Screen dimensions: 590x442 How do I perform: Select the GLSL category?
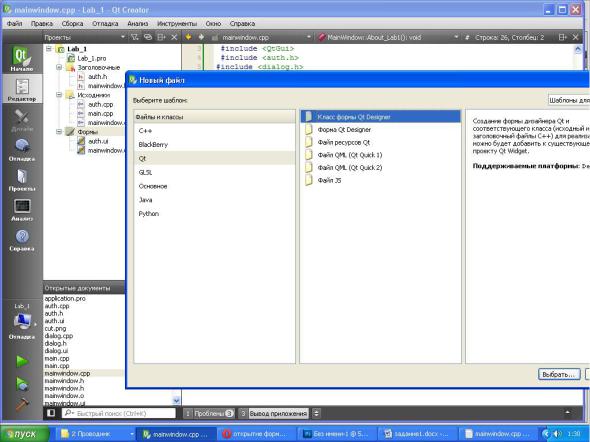214,172
